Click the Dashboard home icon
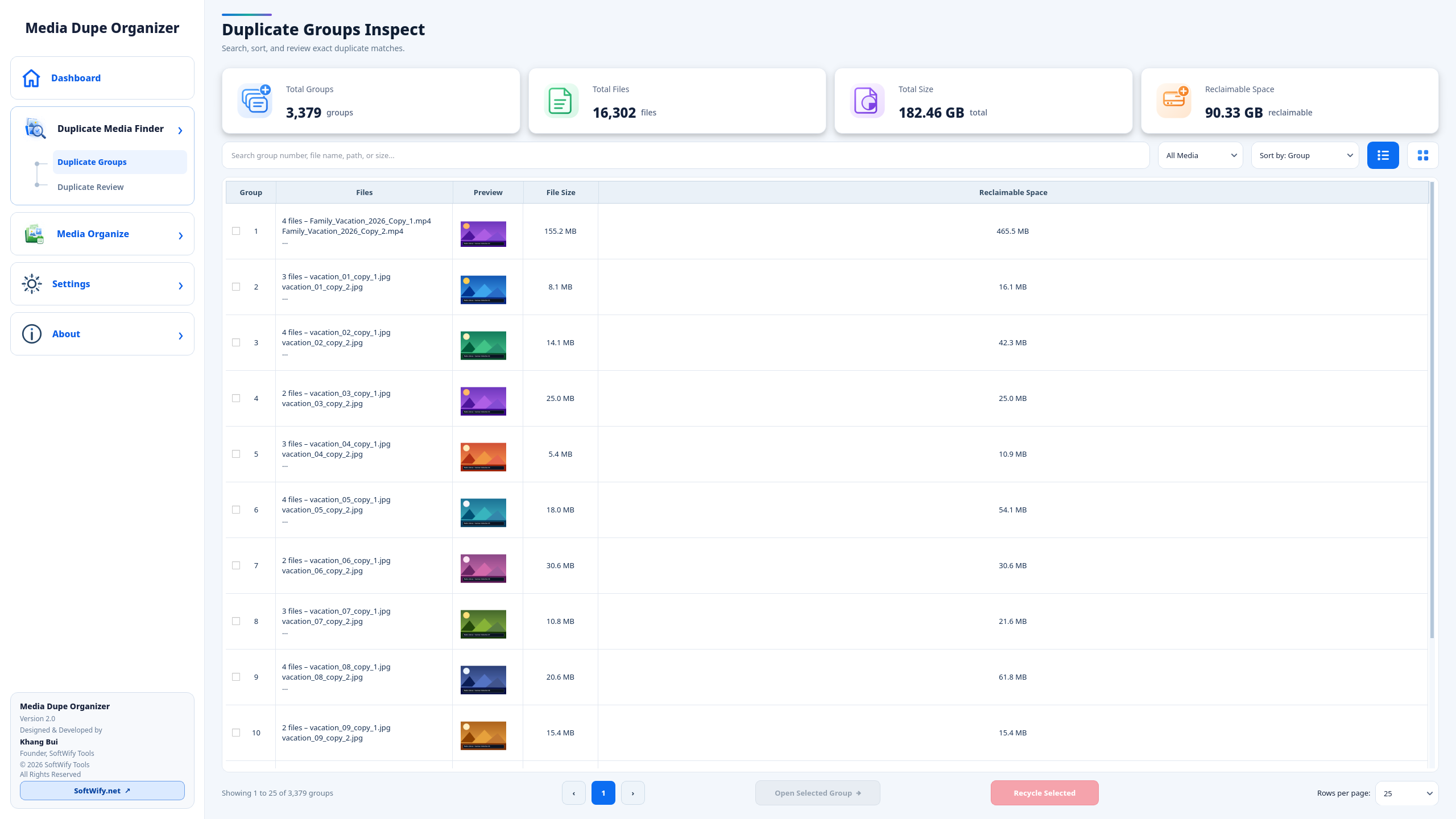Image resolution: width=1456 pixels, height=819 pixels. [31, 78]
